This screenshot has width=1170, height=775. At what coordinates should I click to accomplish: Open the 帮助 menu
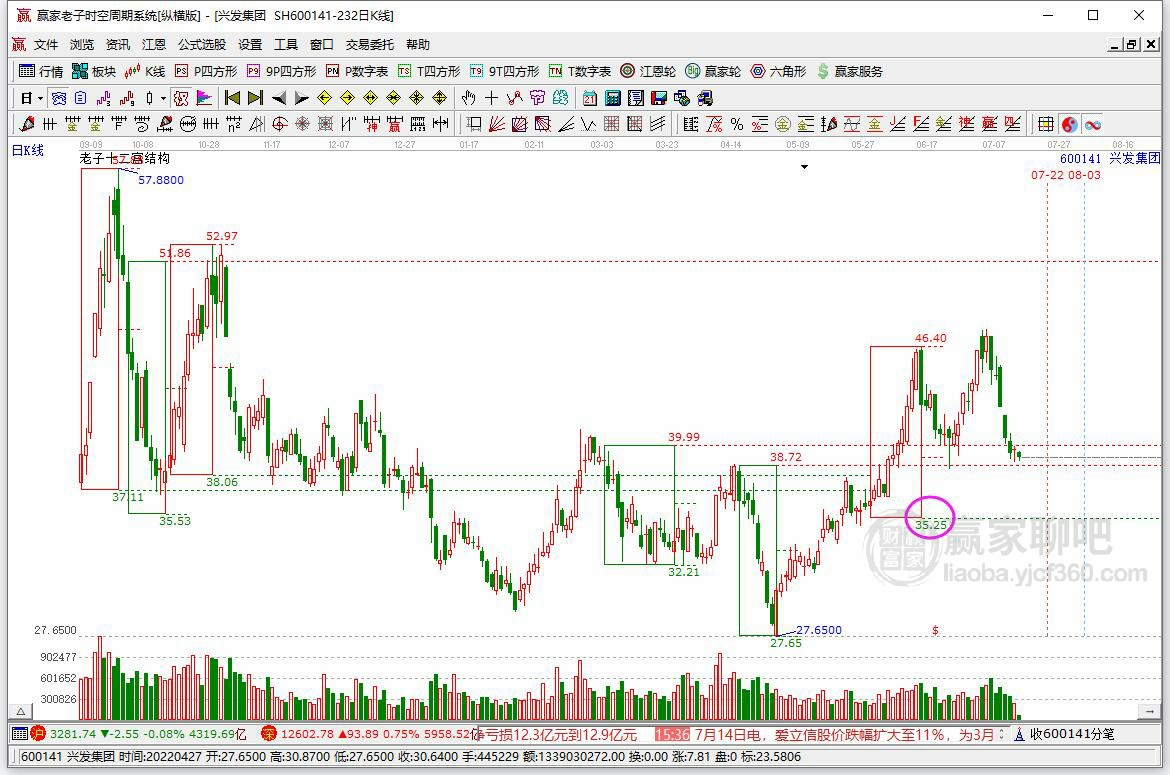coord(418,45)
